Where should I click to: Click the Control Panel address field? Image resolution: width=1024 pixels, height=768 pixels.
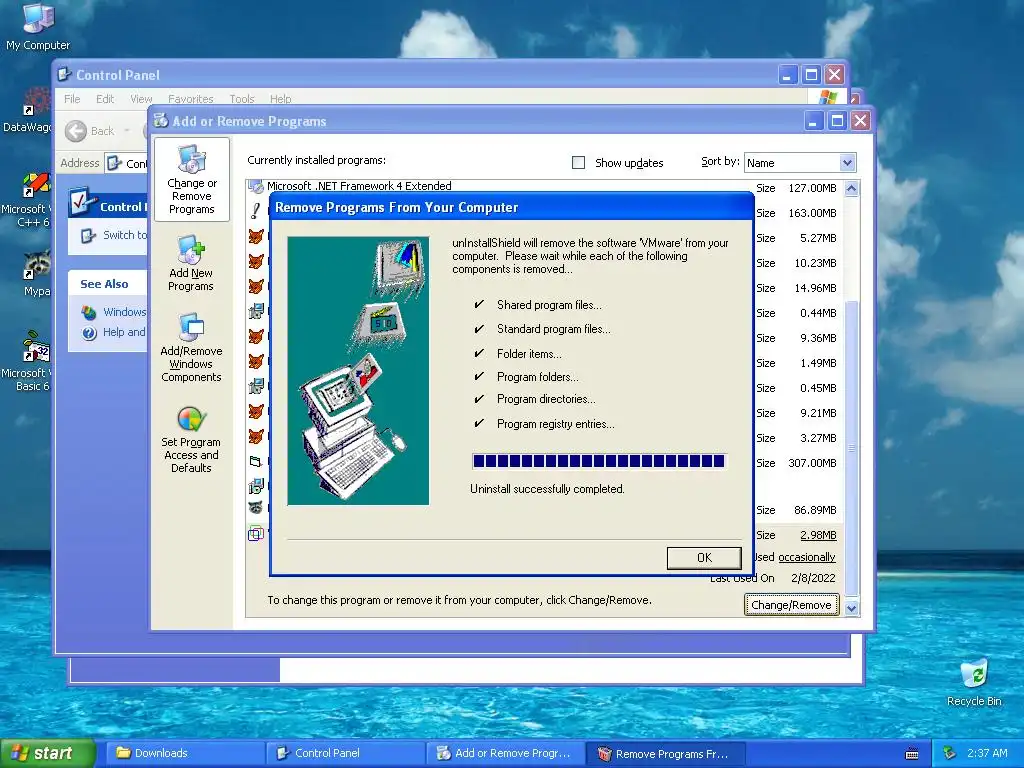click(x=127, y=163)
